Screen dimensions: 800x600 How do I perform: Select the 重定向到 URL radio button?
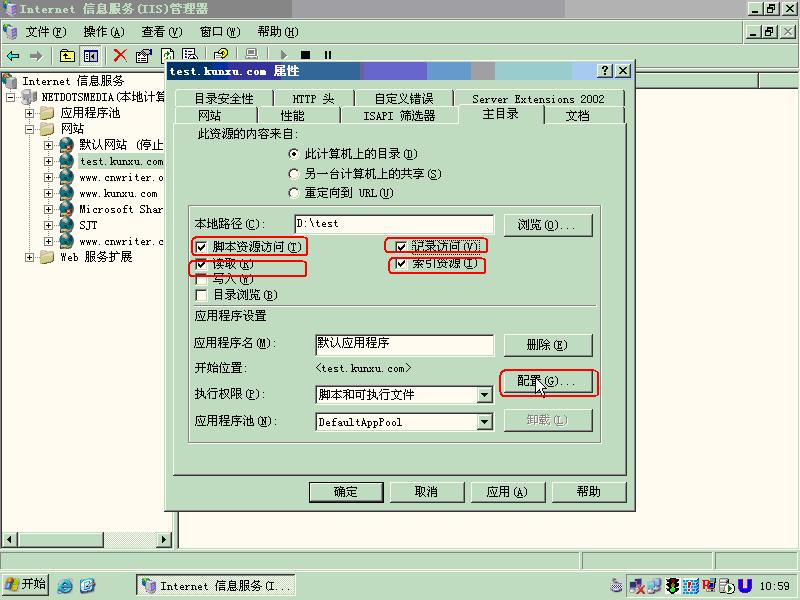point(294,193)
